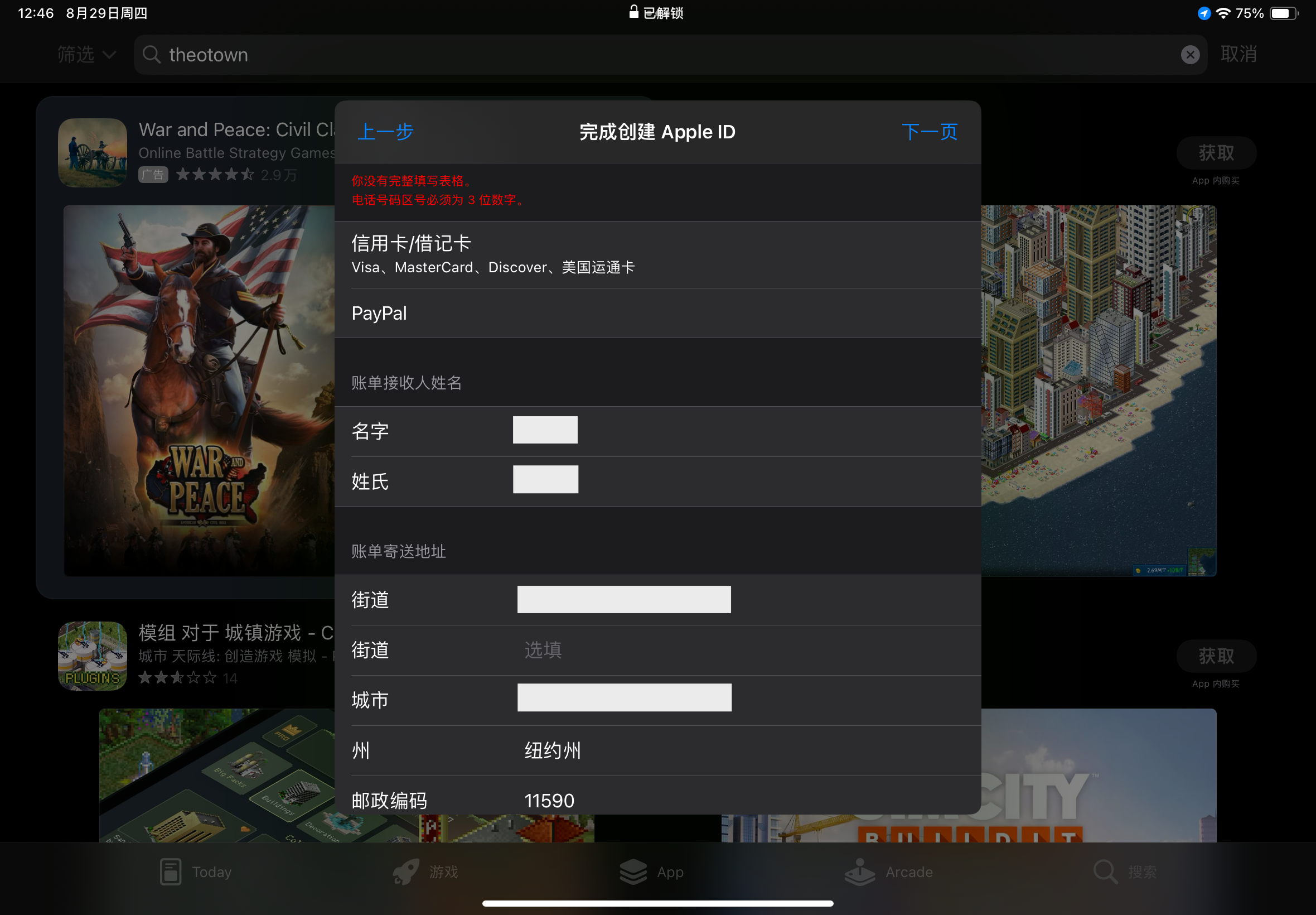Open War and Peace app icon
Image resolution: width=1316 pixels, height=915 pixels.
point(92,152)
